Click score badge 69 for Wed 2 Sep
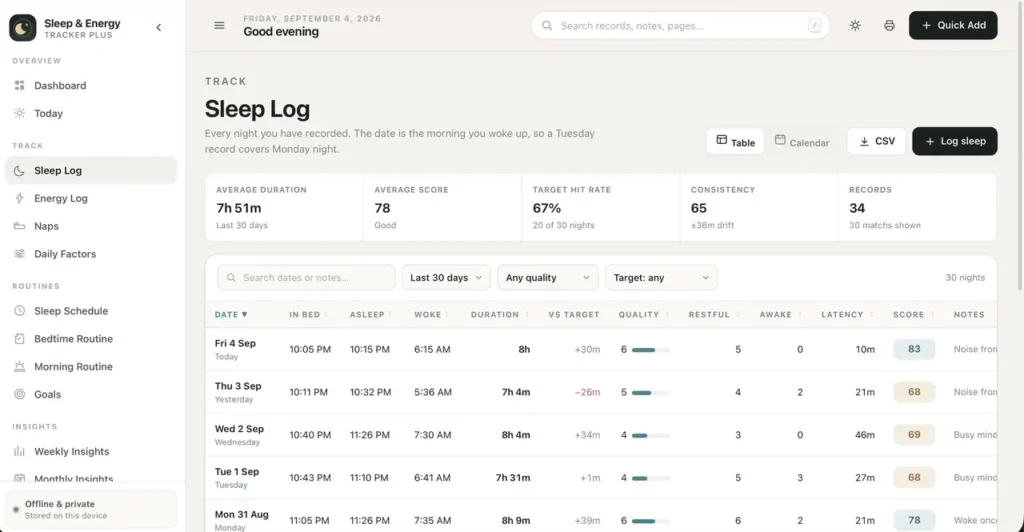This screenshot has height=532, width=1024. [914, 435]
